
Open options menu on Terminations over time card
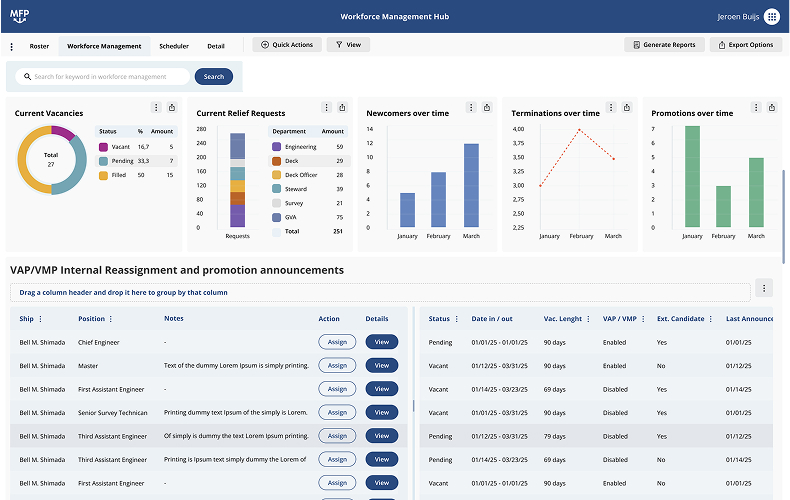tap(610, 108)
